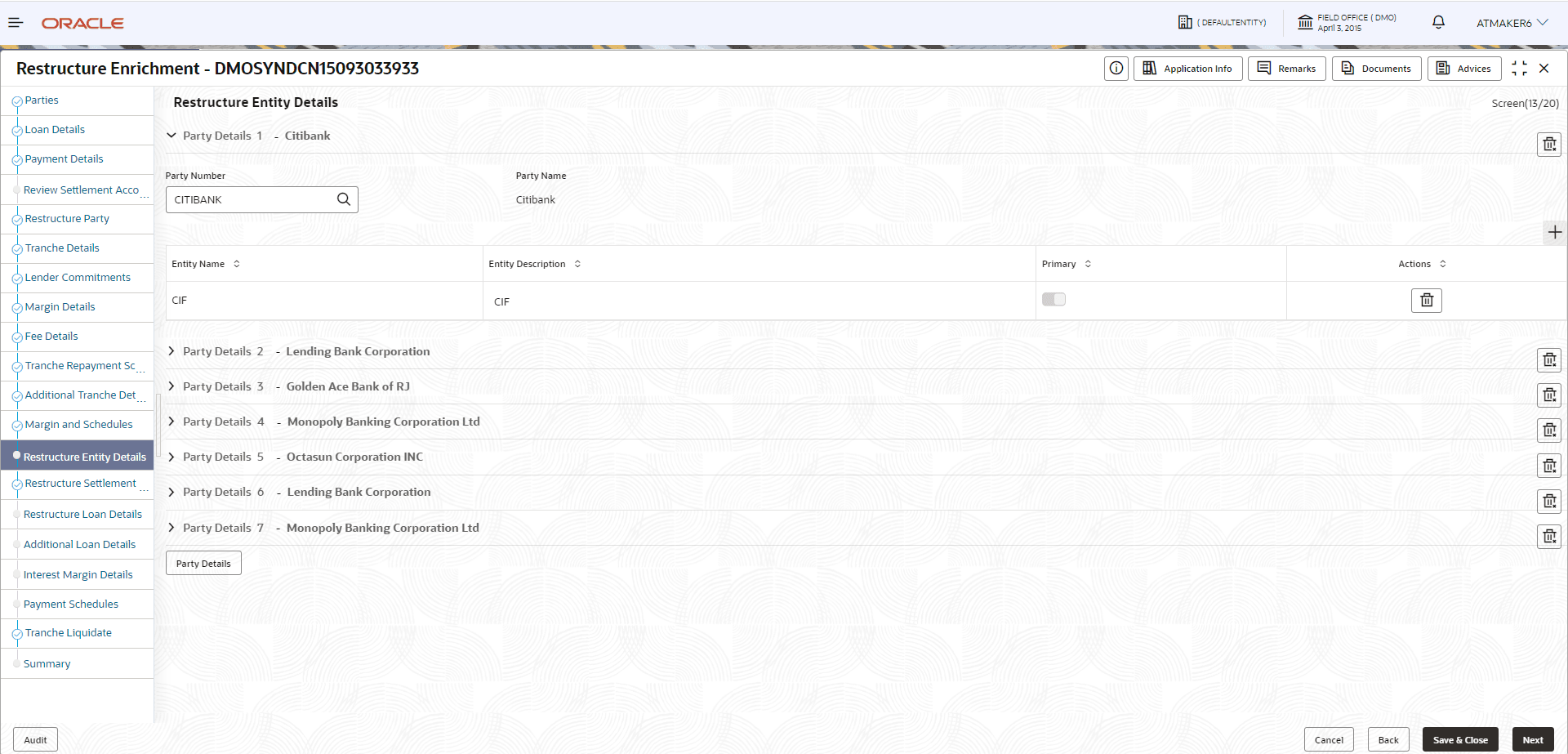Collapse Party Details 1 Citibank

171,136
